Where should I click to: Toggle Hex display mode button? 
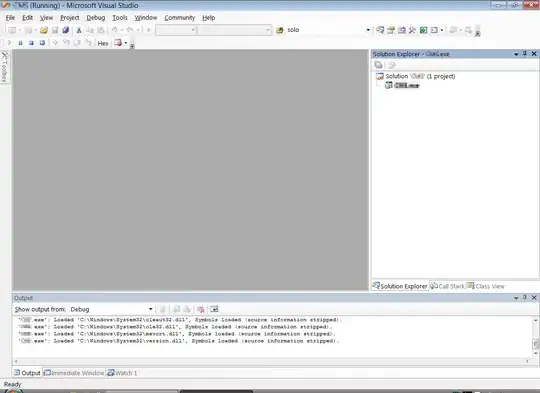click(103, 43)
